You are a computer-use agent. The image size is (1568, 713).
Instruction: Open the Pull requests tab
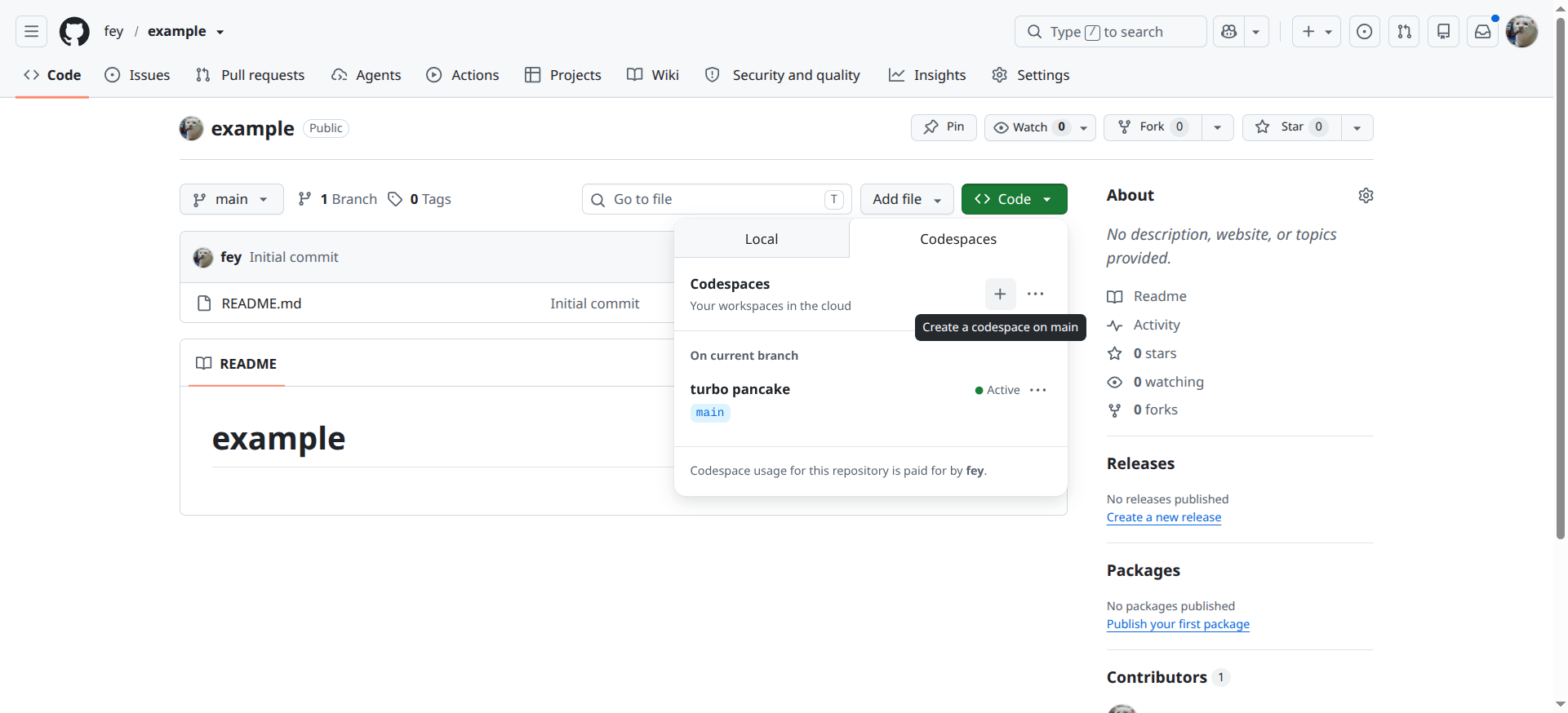tap(250, 75)
